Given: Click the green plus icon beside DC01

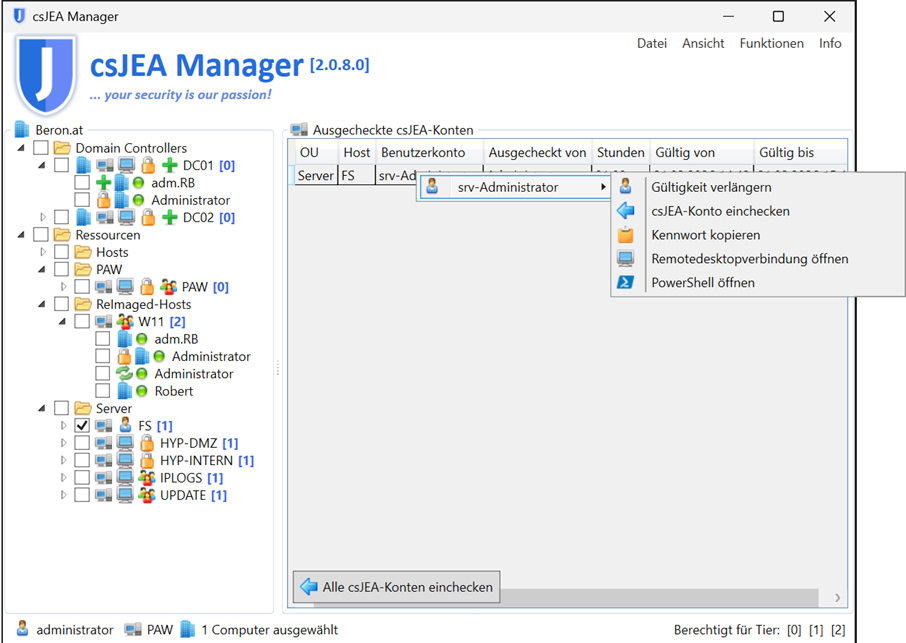Looking at the screenshot, I should (168, 165).
